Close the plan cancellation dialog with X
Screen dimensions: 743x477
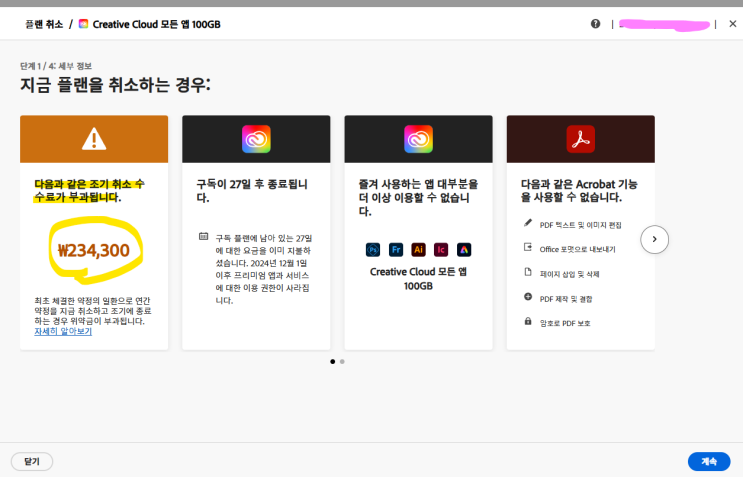(x=733, y=24)
